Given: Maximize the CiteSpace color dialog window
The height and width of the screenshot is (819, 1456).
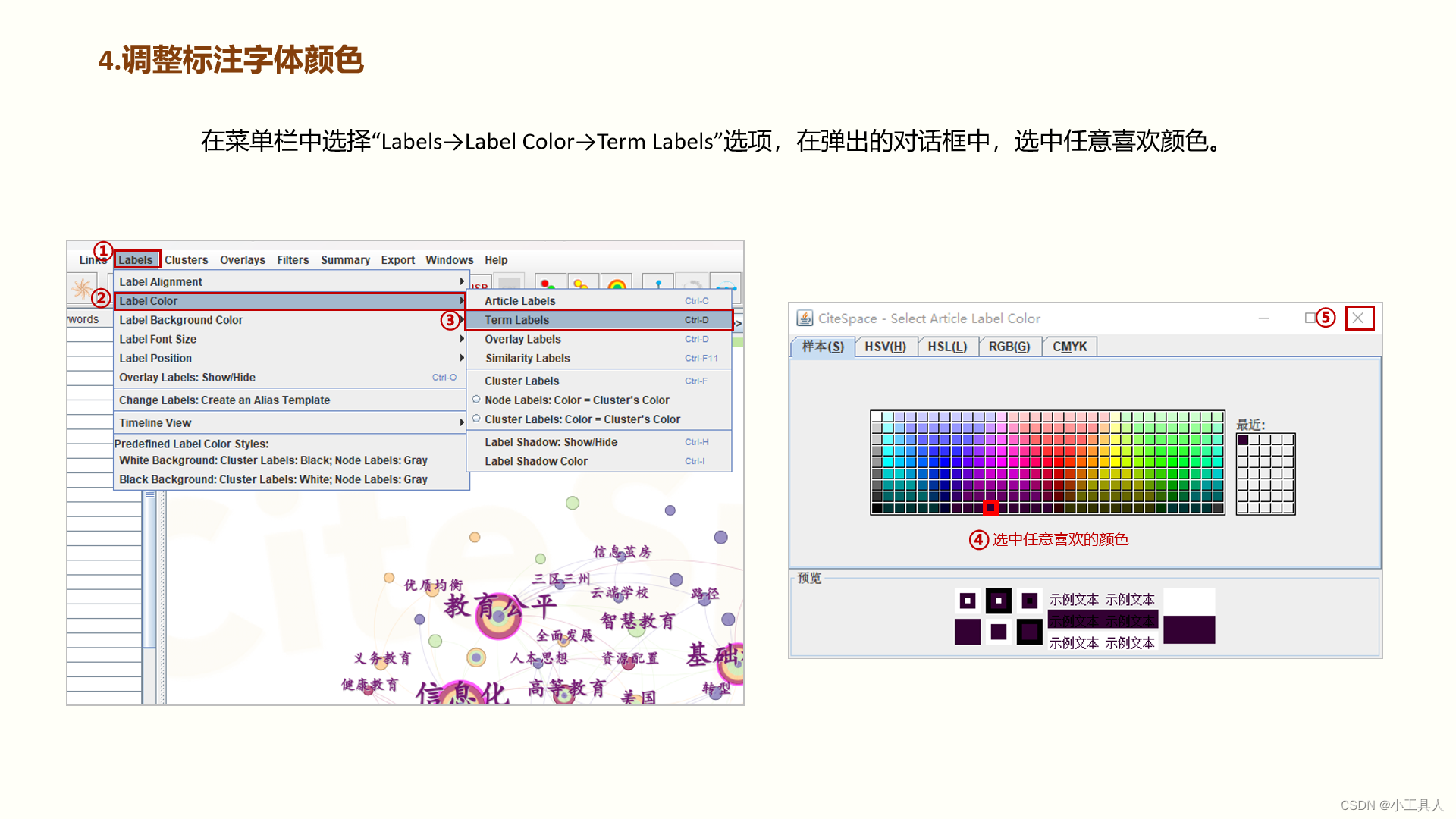Looking at the screenshot, I should pyautogui.click(x=1310, y=318).
